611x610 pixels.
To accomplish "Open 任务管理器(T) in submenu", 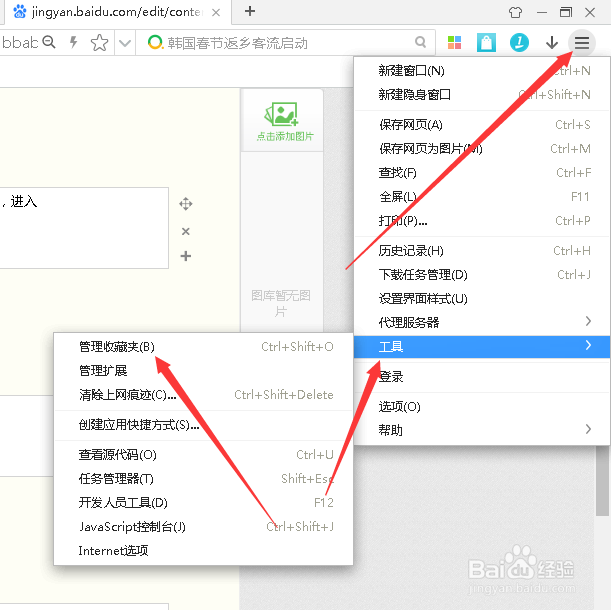I will (203, 479).
